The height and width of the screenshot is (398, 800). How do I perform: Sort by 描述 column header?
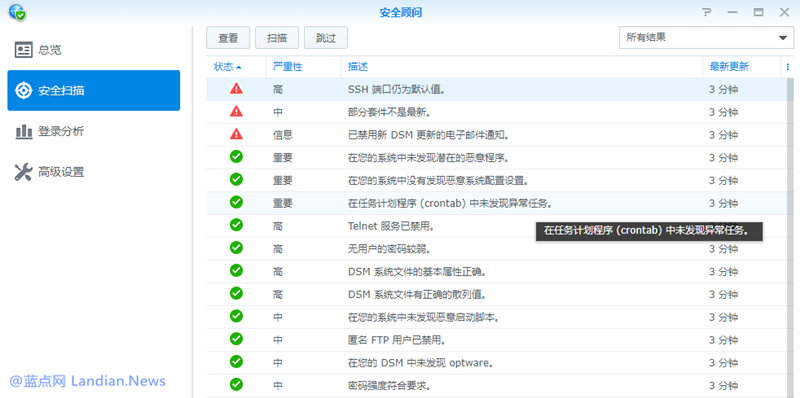point(522,67)
